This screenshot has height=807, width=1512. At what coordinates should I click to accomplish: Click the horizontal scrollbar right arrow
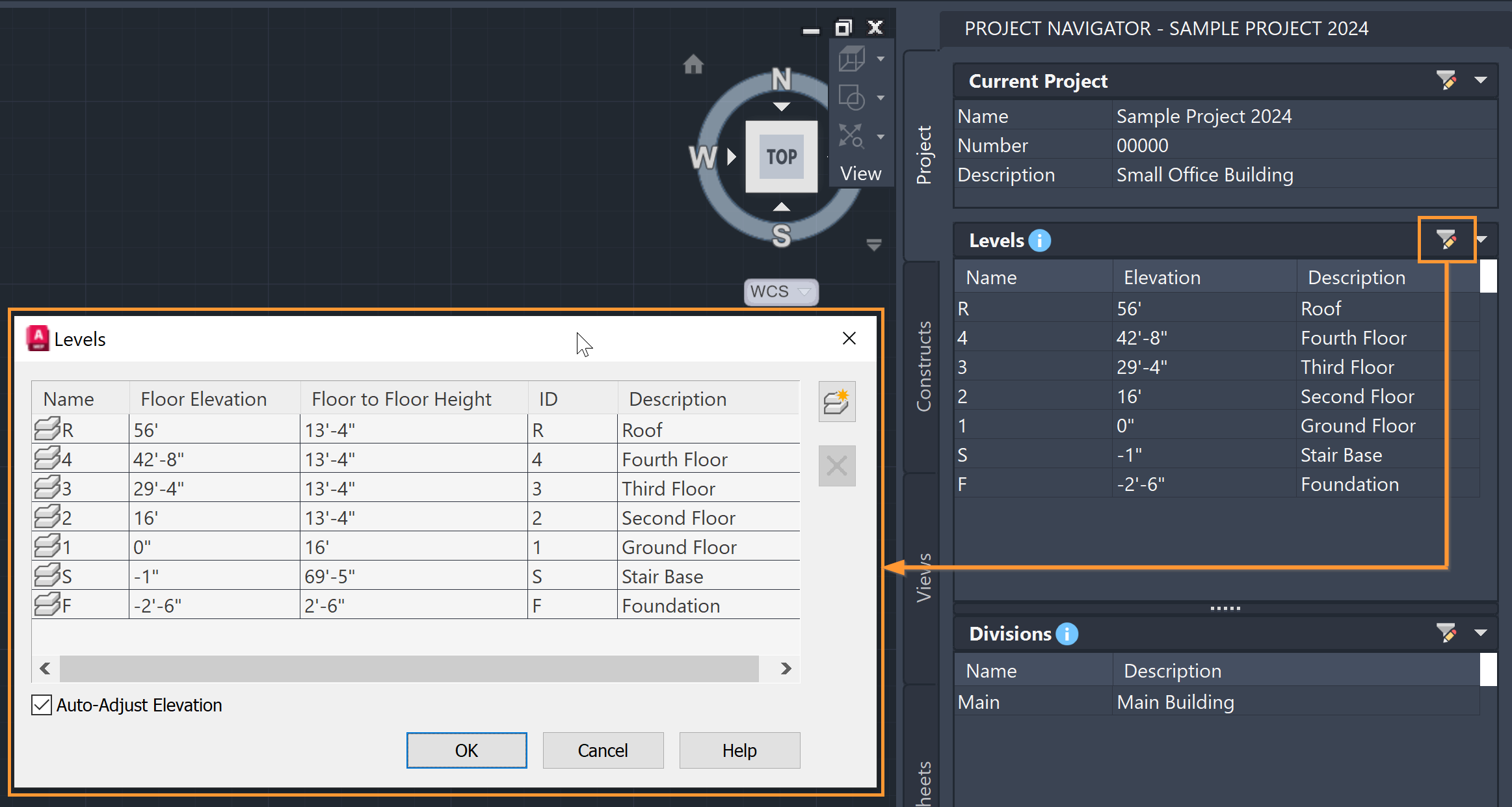tap(786, 668)
